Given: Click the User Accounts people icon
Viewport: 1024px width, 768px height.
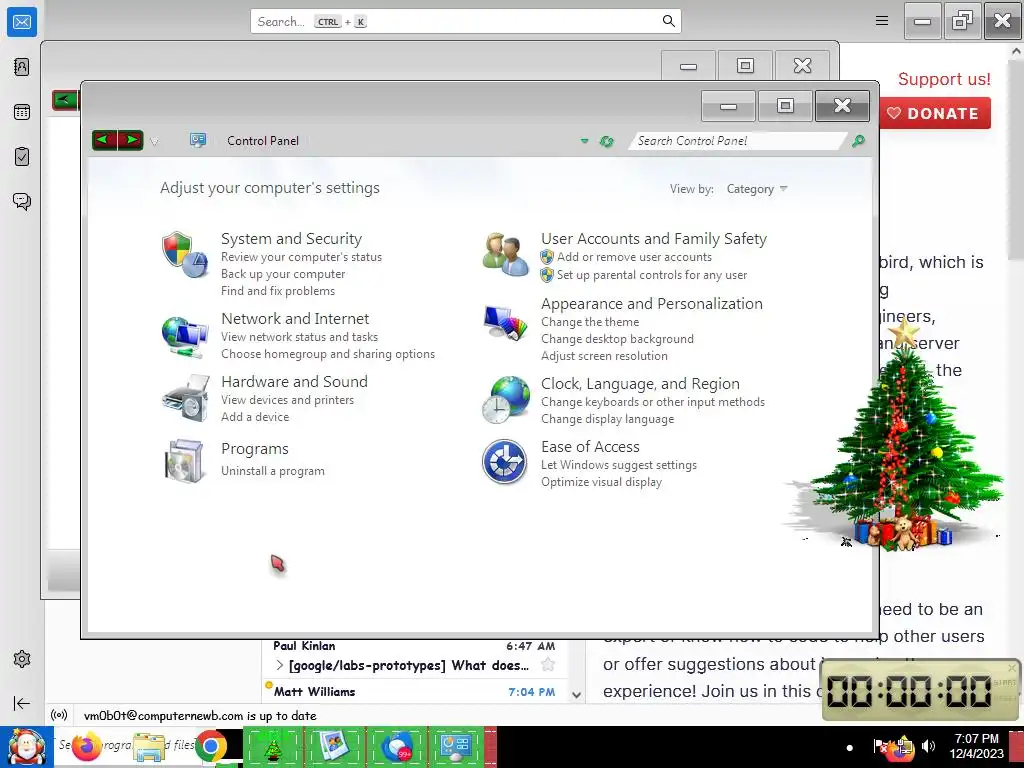Looking at the screenshot, I should [505, 255].
